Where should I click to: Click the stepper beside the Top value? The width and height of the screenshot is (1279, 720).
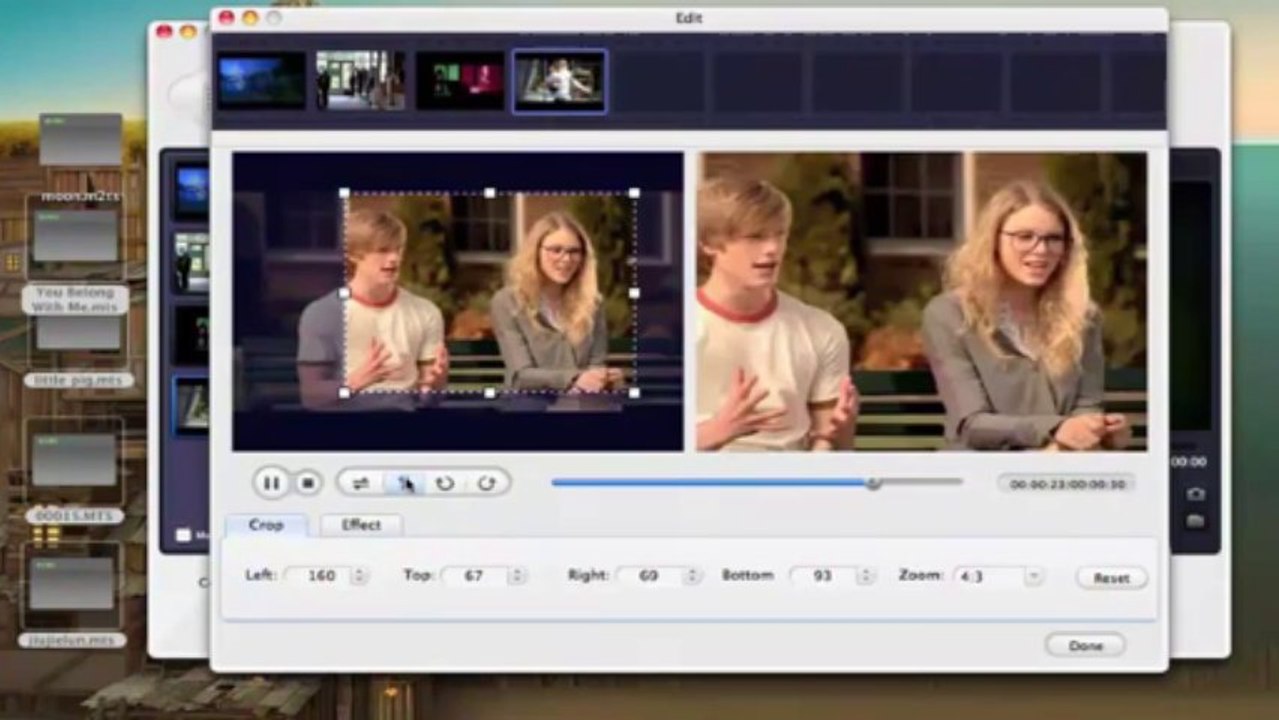tap(517, 576)
